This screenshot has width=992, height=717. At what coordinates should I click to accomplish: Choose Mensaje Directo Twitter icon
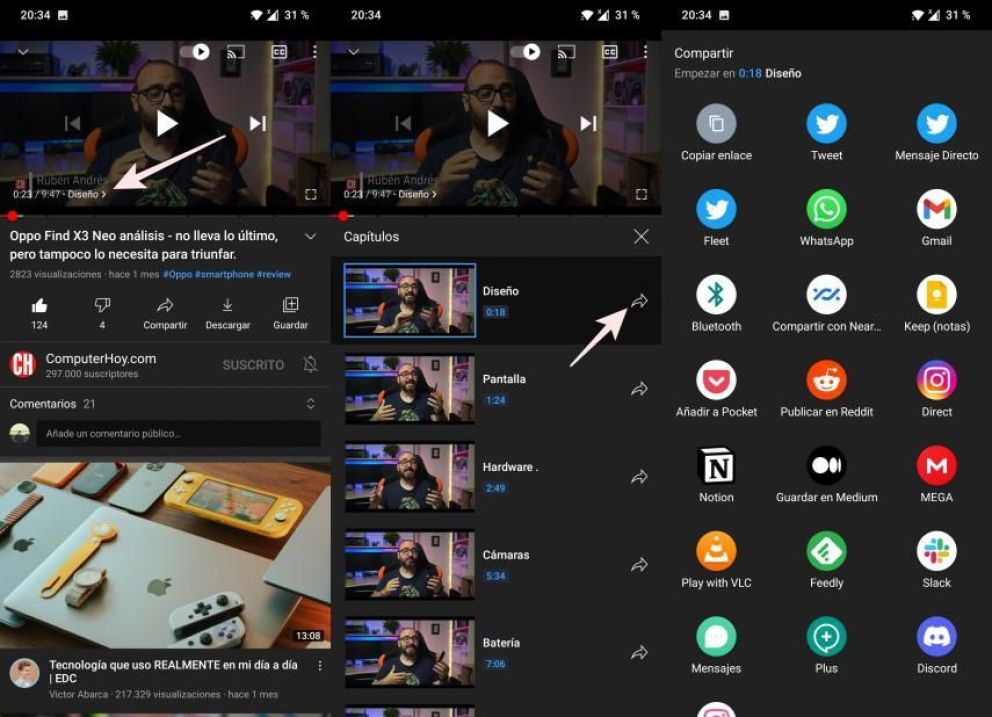point(936,123)
